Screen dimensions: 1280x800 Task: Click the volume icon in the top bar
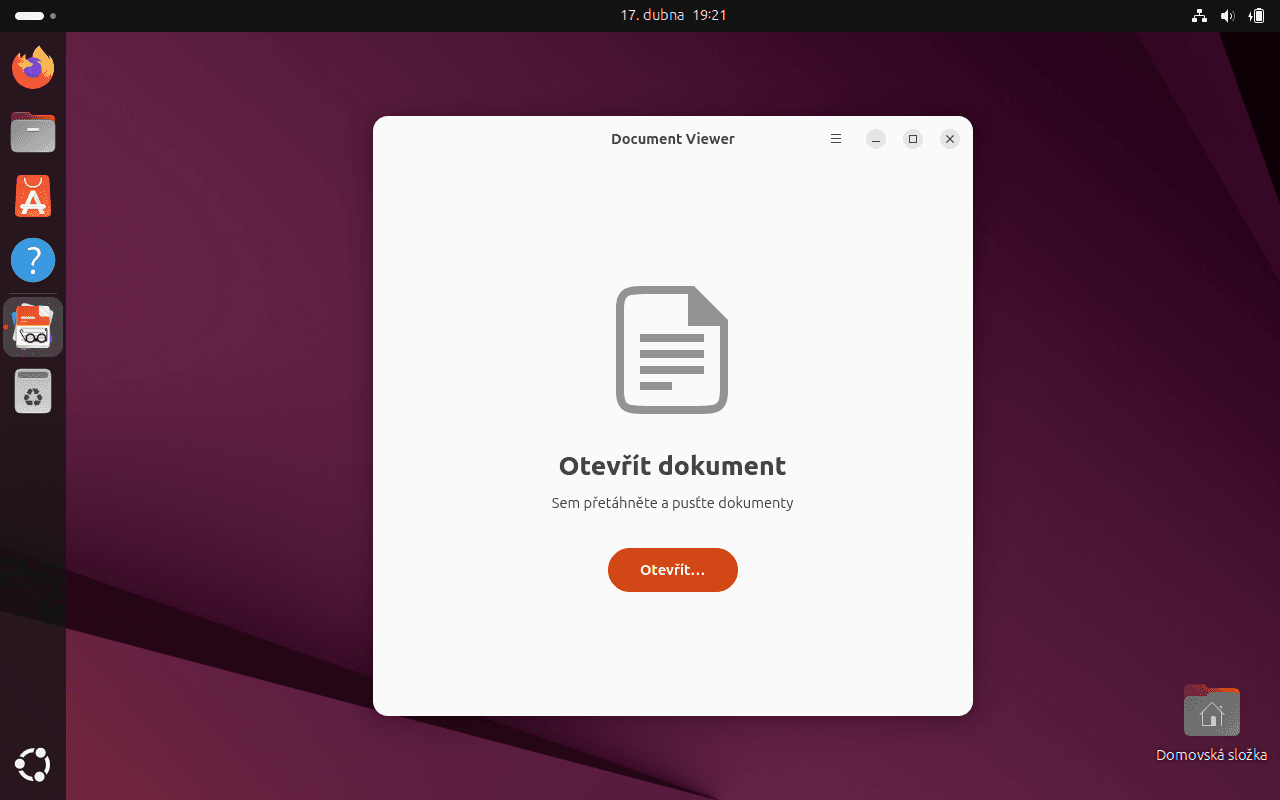pyautogui.click(x=1228, y=15)
